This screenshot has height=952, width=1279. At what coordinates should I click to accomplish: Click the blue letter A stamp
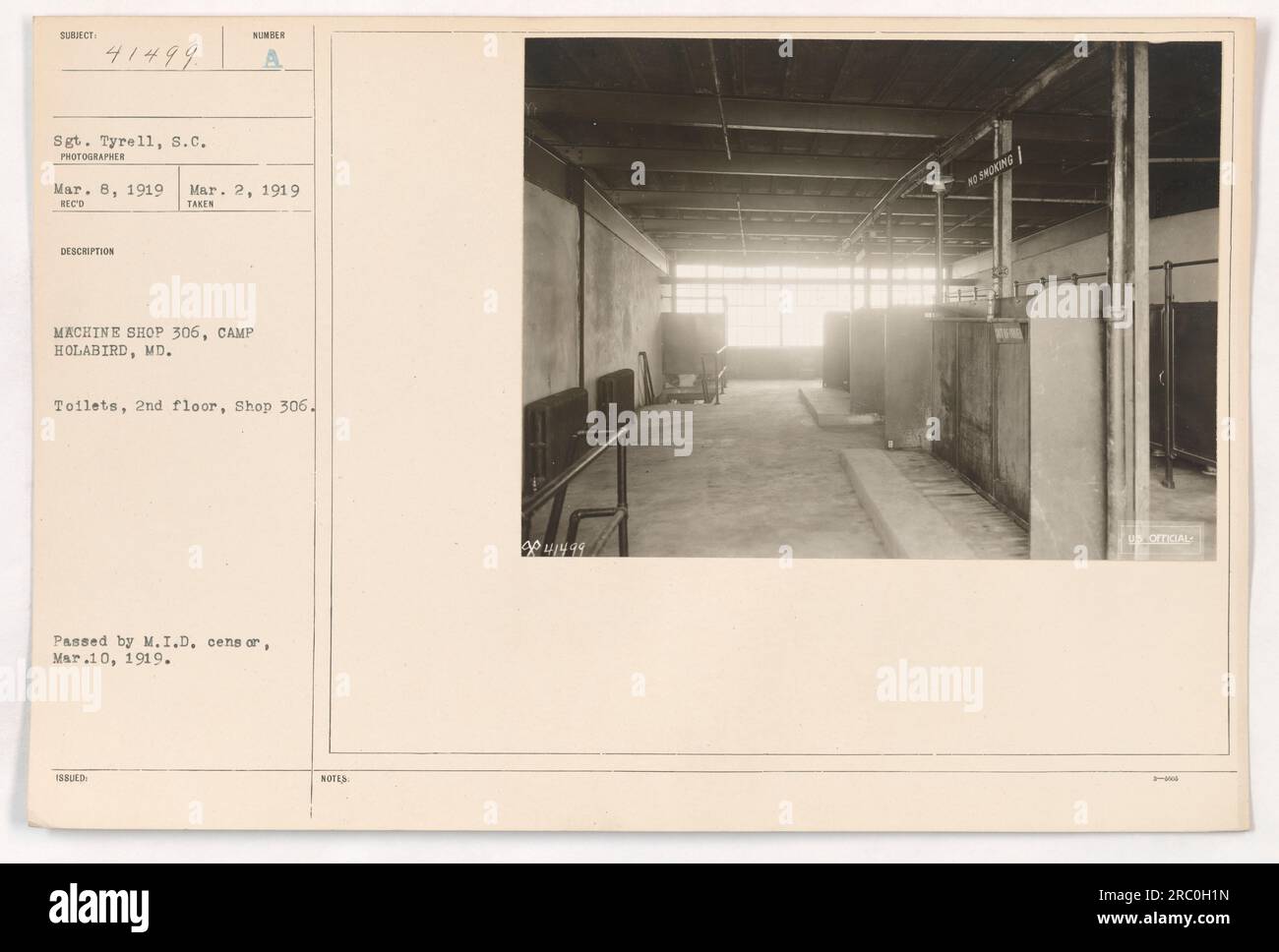pos(273,60)
